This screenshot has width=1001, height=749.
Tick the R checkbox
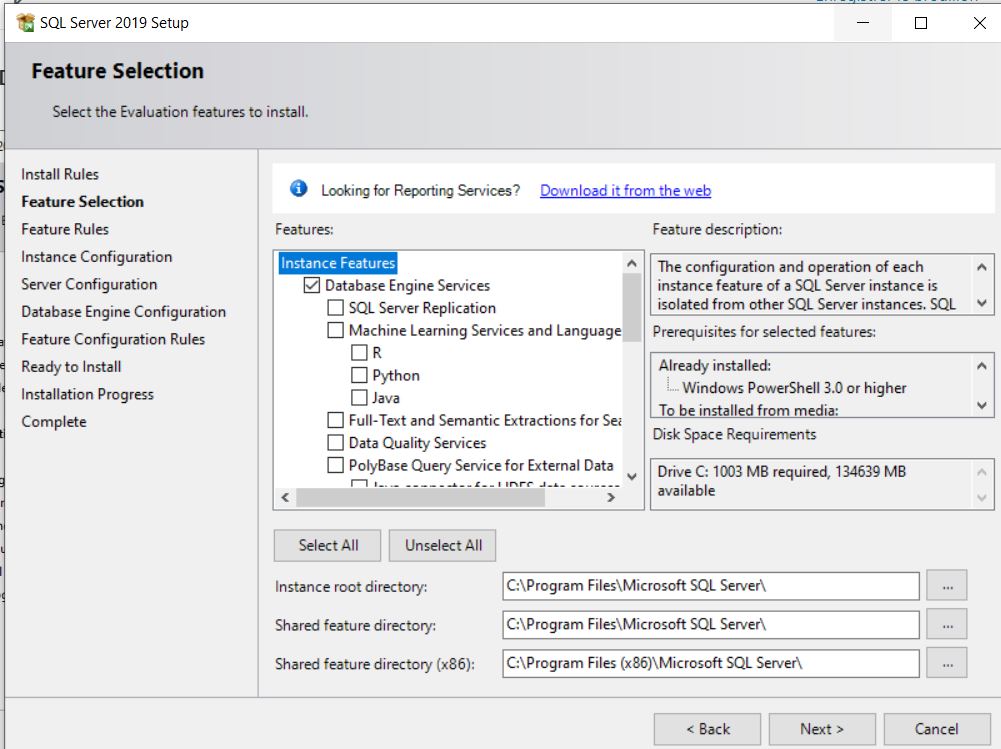coord(359,352)
